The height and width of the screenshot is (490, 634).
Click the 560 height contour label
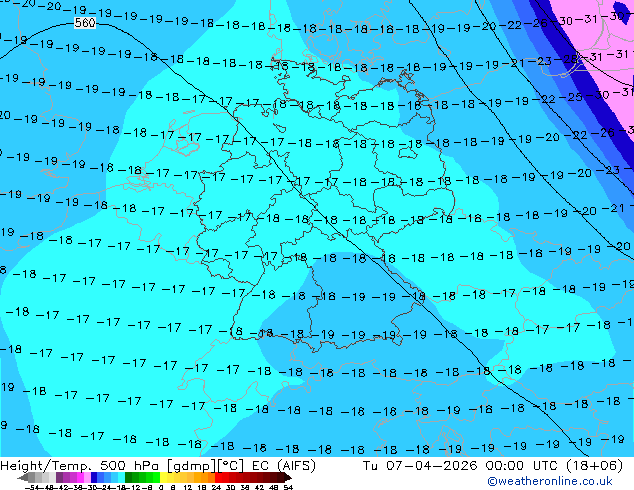pyautogui.click(x=85, y=23)
